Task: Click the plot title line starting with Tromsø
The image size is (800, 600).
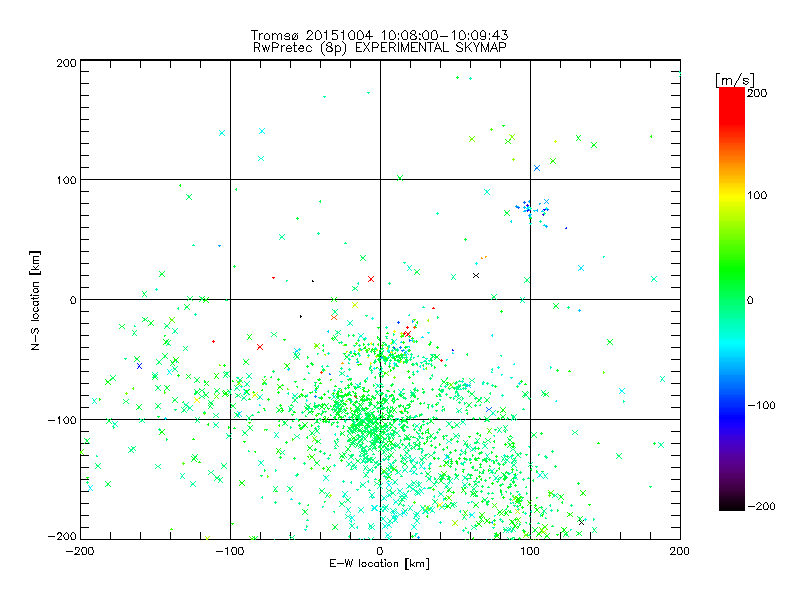Action: point(379,35)
